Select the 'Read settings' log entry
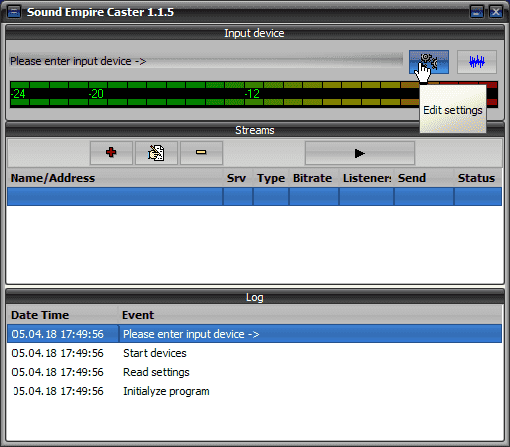 tap(254, 372)
